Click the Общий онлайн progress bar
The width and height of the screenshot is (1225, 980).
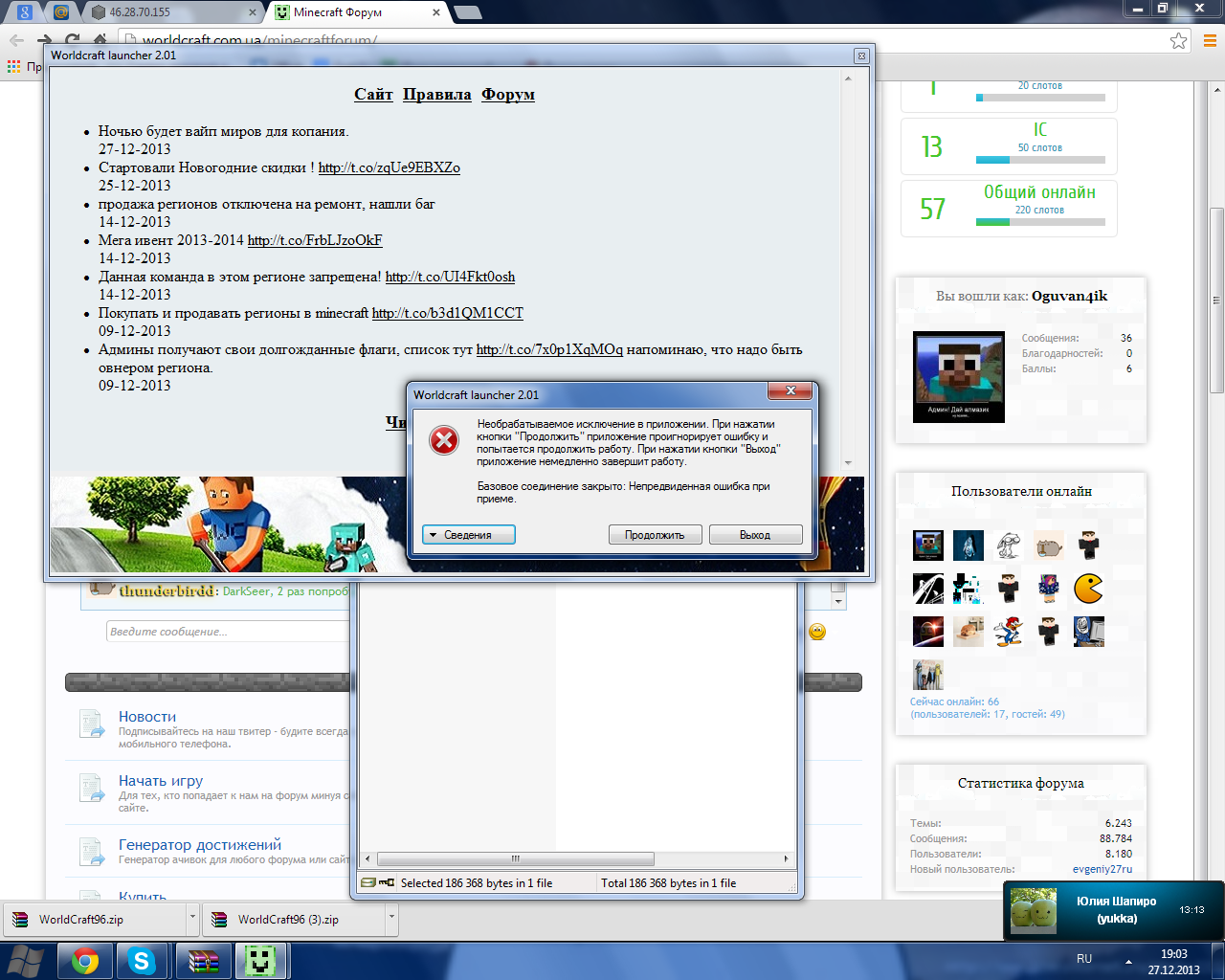(1040, 222)
